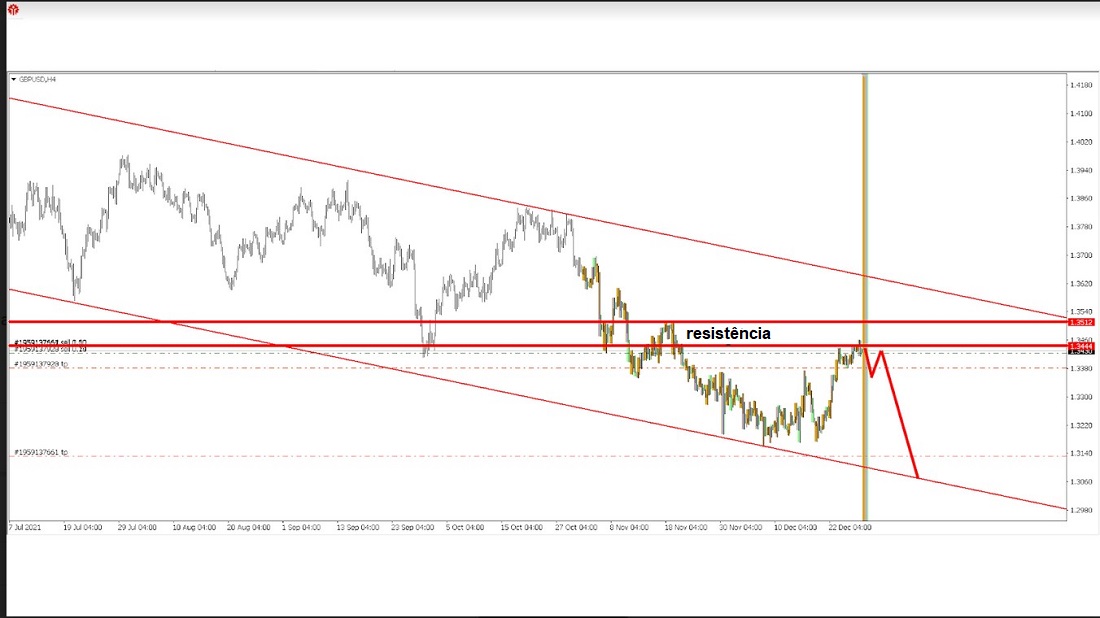This screenshot has width=1100, height=618.
Task: Click the '23 Sep 04:00' time axis label
Action: click(412, 527)
